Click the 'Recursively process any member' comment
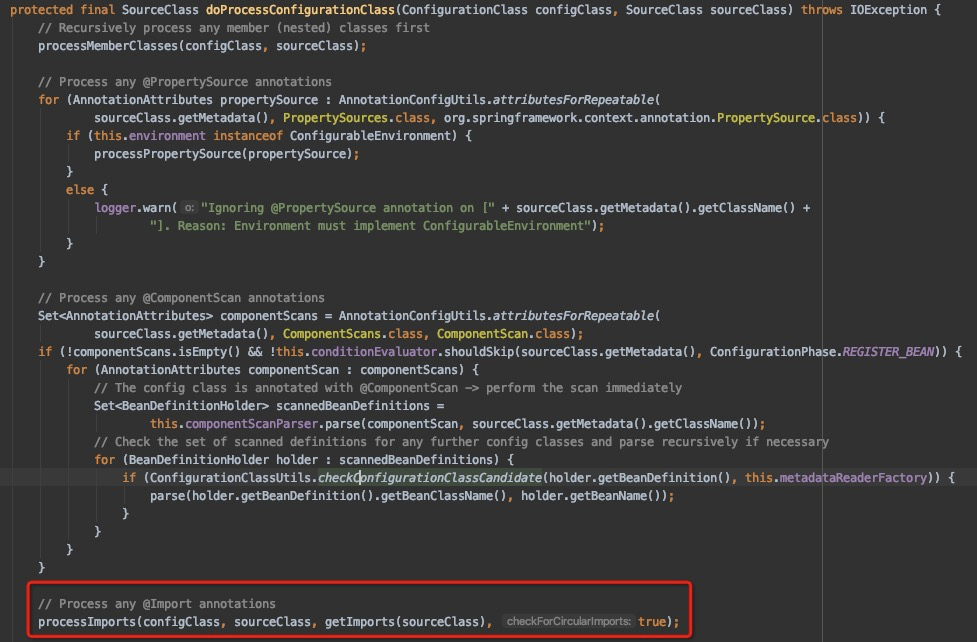977x642 pixels. pos(234,28)
